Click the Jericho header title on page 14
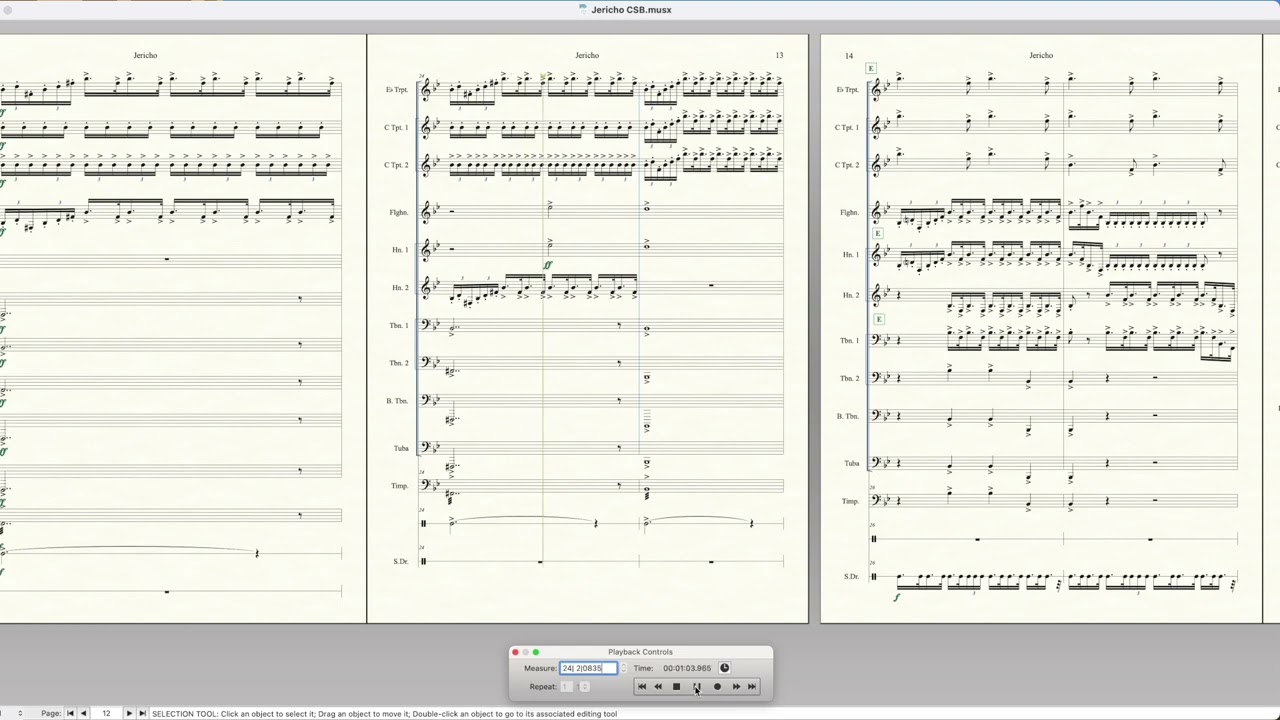This screenshot has height=720, width=1280. click(1041, 55)
